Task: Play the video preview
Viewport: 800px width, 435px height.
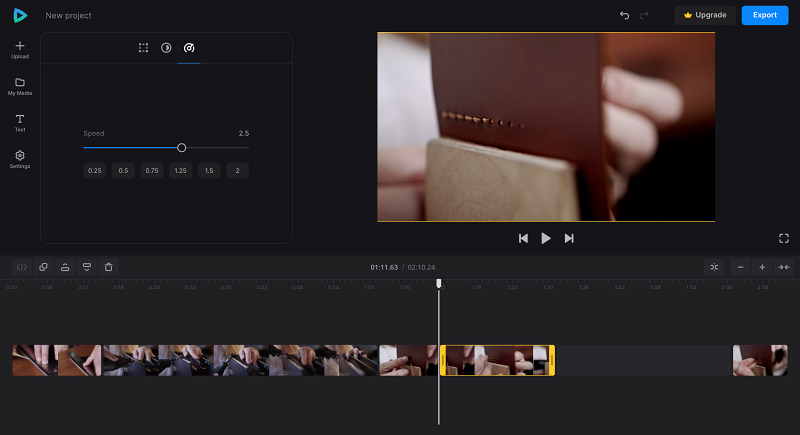Action: click(546, 239)
